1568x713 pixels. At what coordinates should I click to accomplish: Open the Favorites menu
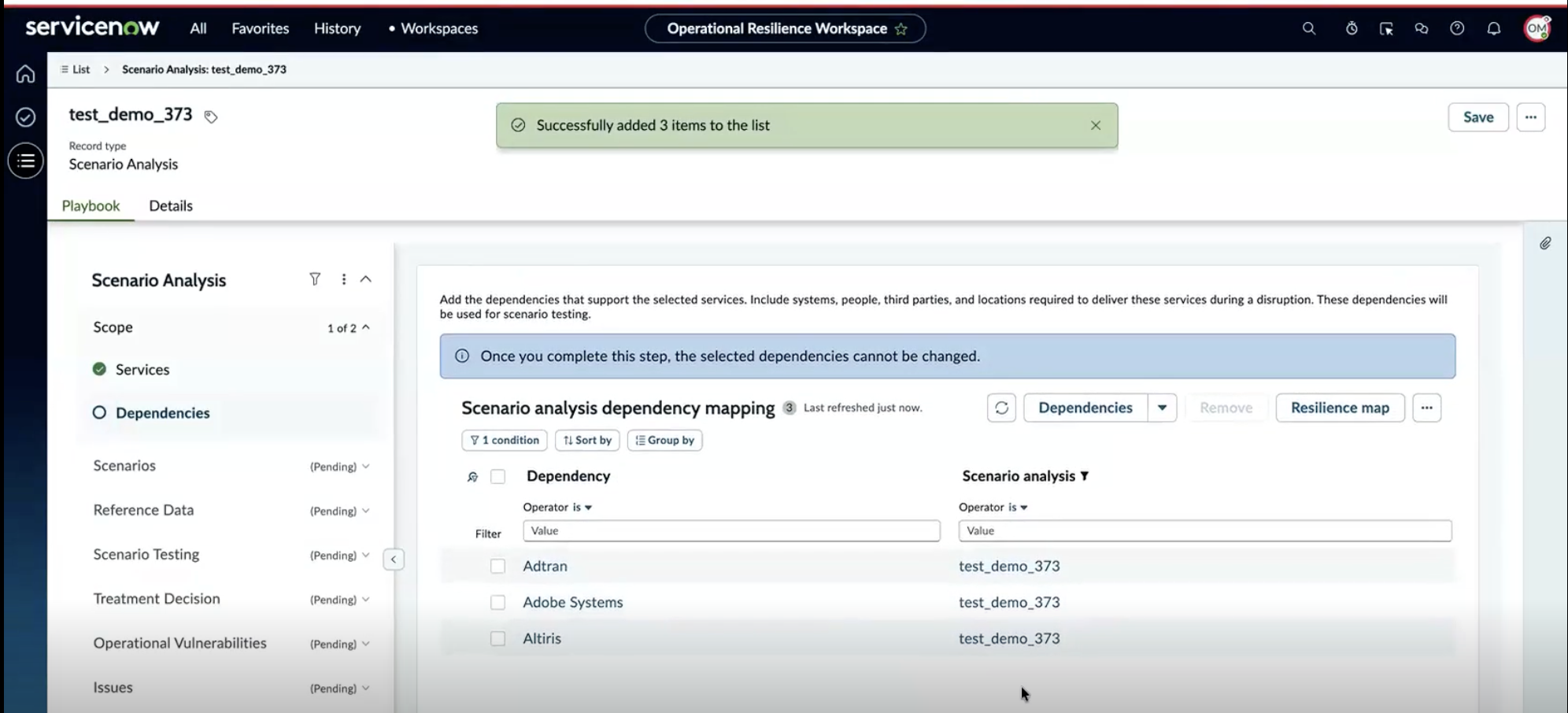click(261, 28)
